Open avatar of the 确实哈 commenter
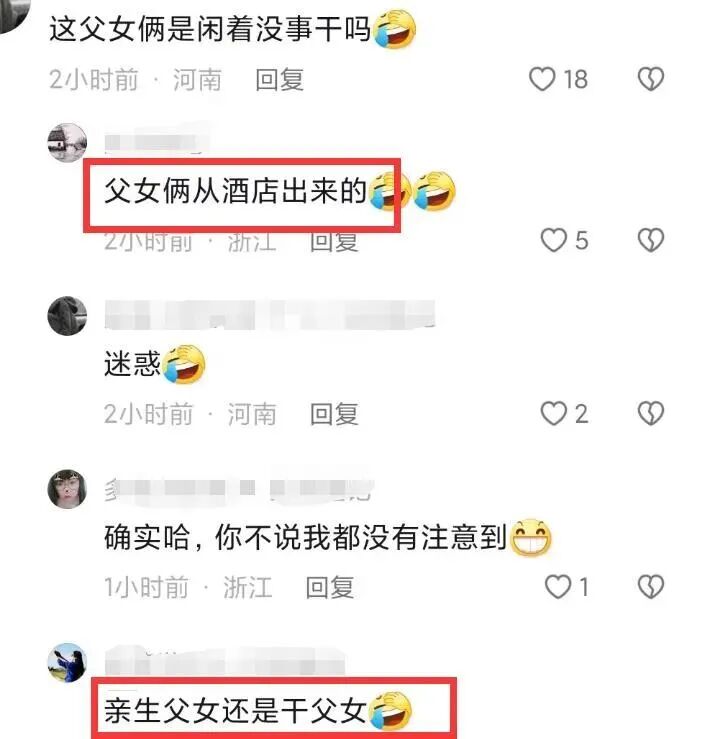Screen dimensions: 712x739 tap(67, 489)
